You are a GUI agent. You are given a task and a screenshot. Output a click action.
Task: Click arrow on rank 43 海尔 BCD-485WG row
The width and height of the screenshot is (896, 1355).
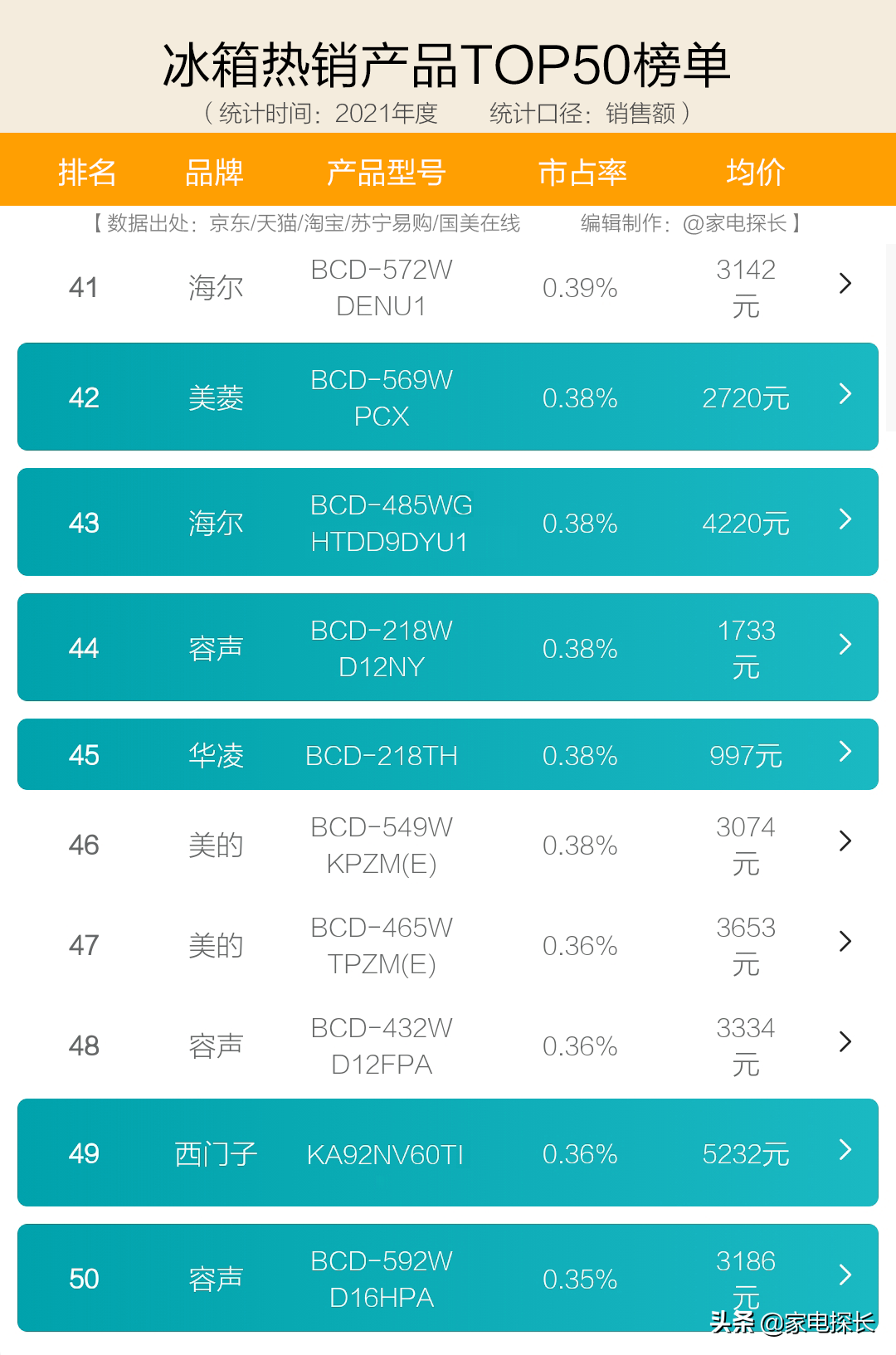[845, 519]
